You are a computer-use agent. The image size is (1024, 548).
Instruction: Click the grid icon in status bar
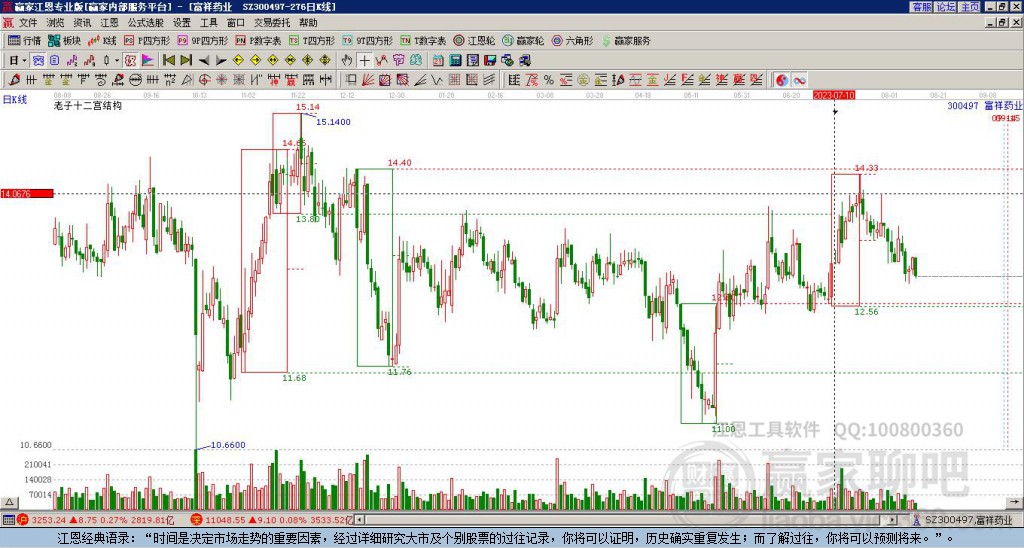[8, 520]
